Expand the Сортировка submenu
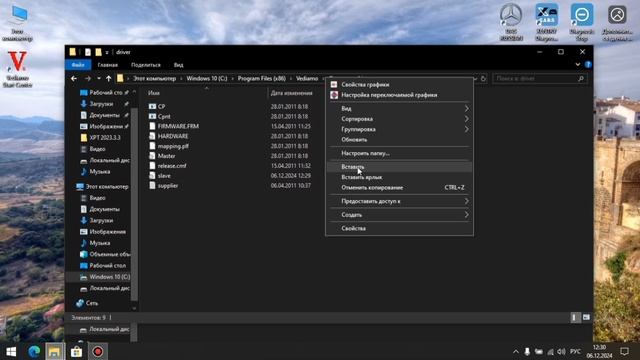The height and width of the screenshot is (360, 640). pyautogui.click(x=399, y=119)
